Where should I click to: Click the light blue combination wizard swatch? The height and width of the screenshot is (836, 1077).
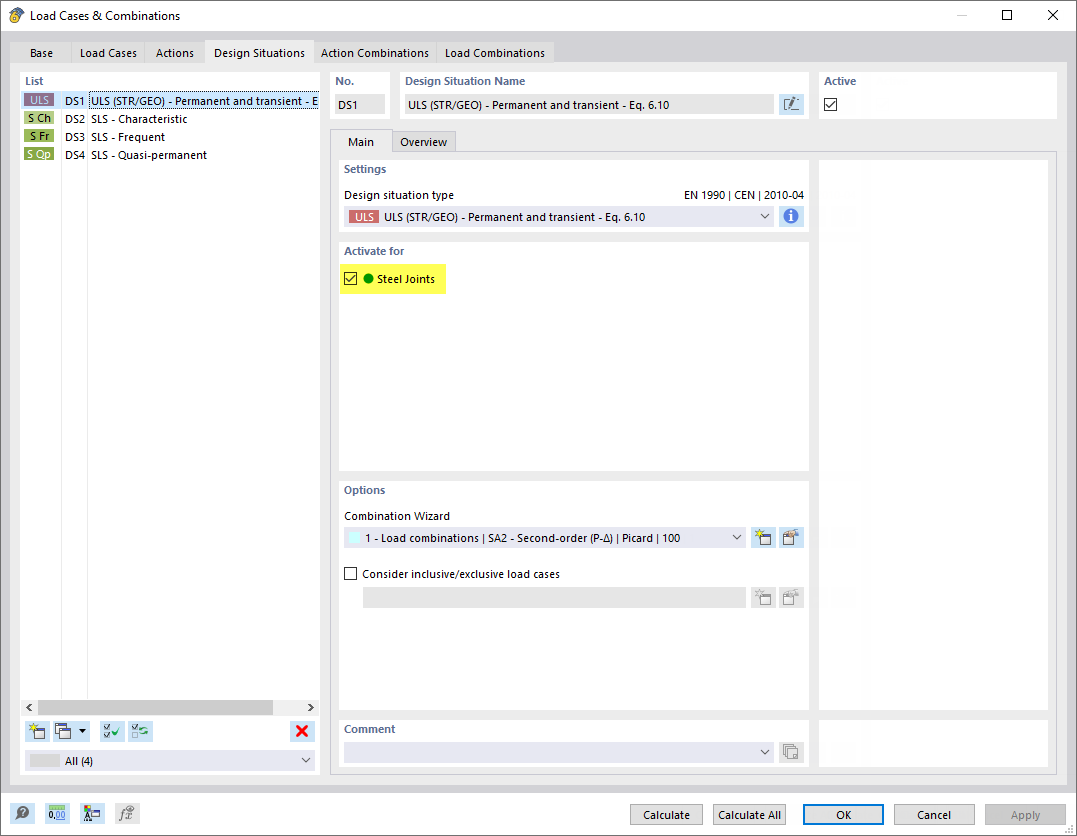(354, 538)
